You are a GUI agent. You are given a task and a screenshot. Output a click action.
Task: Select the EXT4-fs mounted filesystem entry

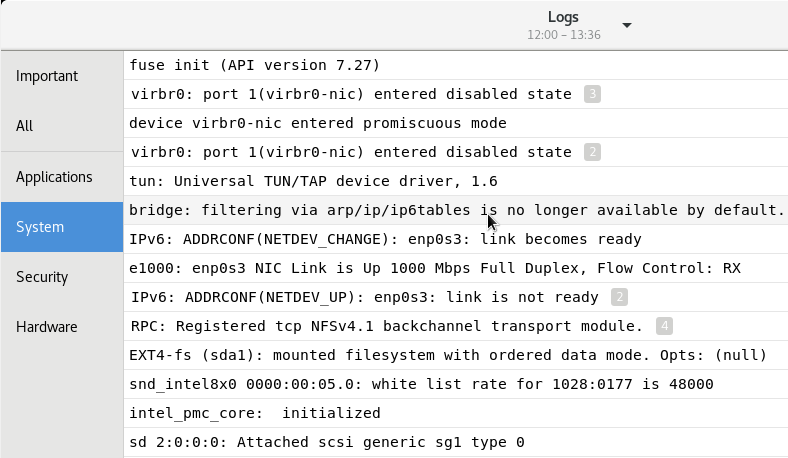pos(456,355)
